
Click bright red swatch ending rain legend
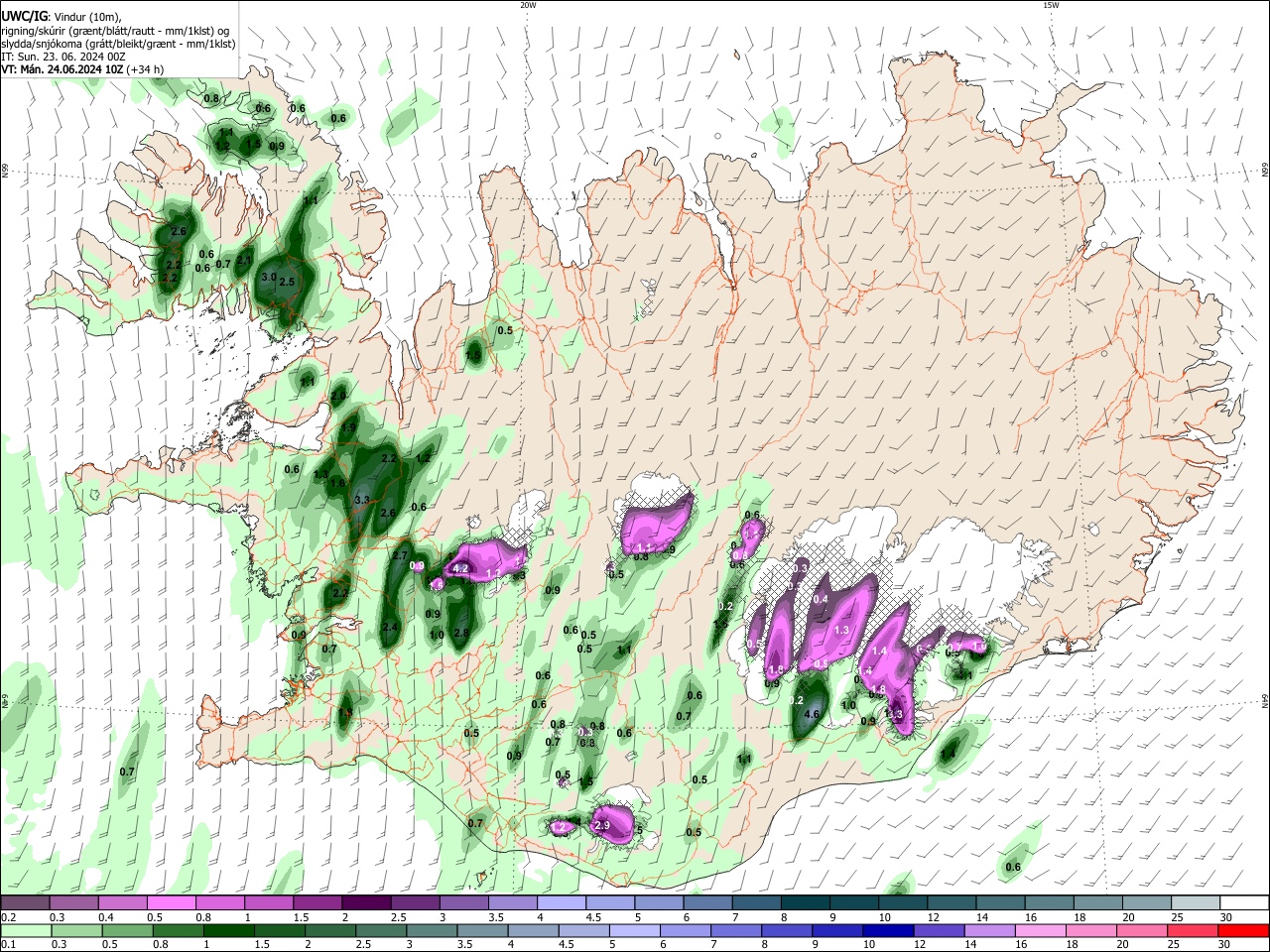coord(1243,930)
